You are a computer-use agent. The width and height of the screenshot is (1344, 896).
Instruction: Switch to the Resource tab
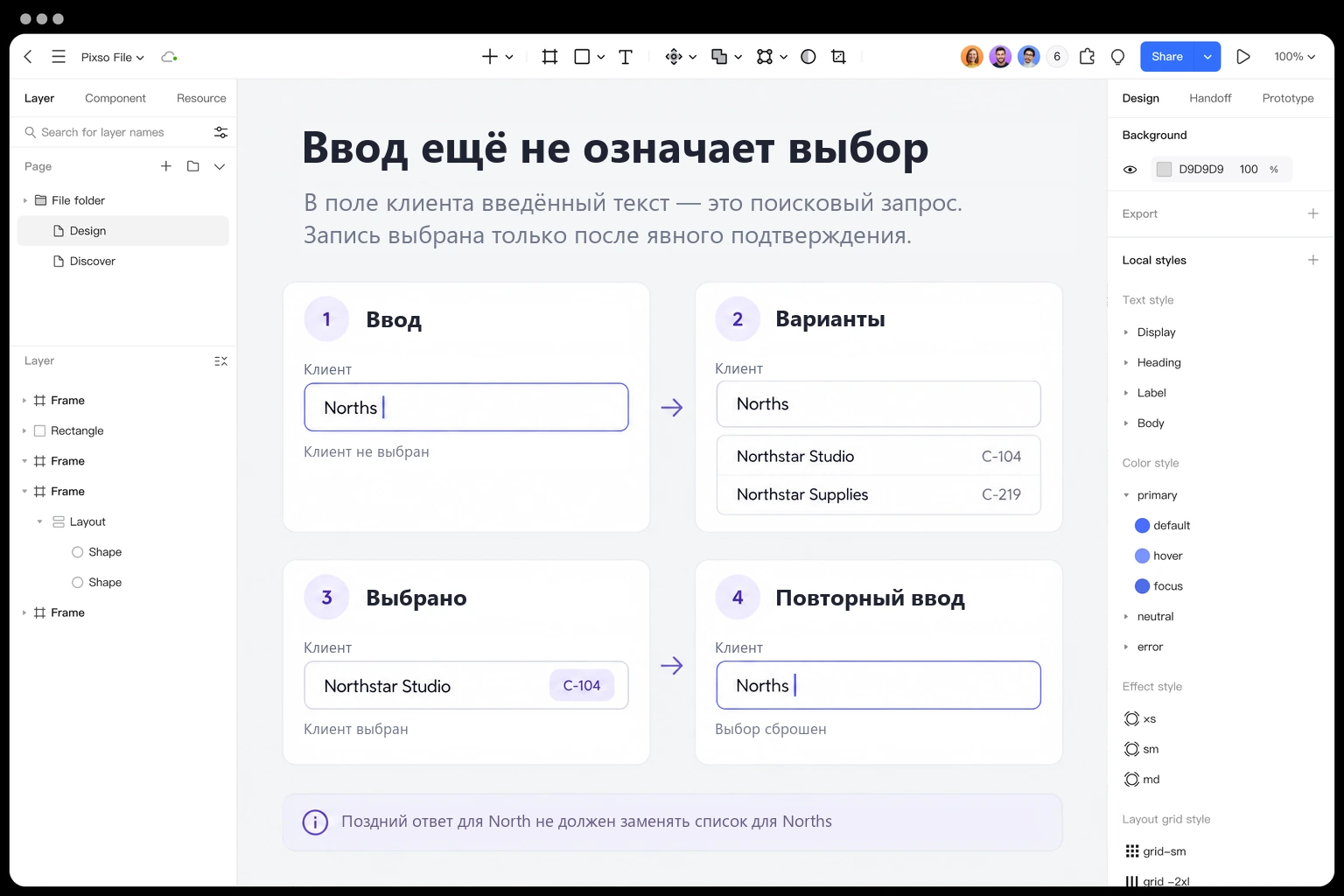click(x=201, y=98)
